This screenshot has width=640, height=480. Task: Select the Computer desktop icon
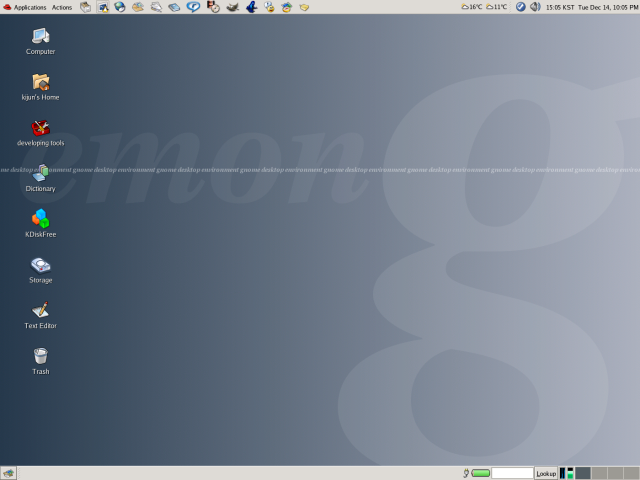(x=40, y=41)
